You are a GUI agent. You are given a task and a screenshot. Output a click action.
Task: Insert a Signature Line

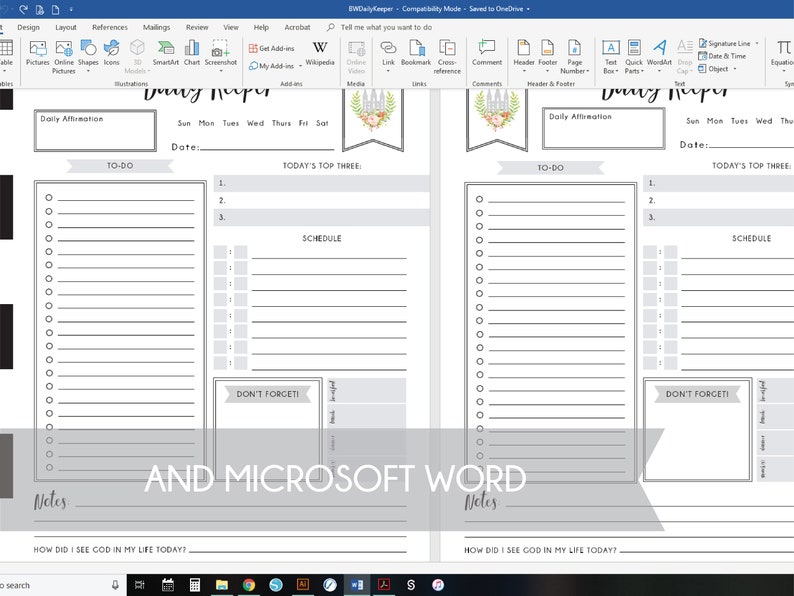coord(724,43)
